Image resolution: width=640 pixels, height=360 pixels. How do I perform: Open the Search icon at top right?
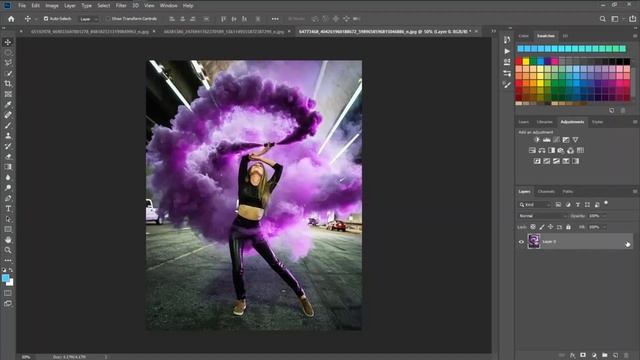point(602,19)
